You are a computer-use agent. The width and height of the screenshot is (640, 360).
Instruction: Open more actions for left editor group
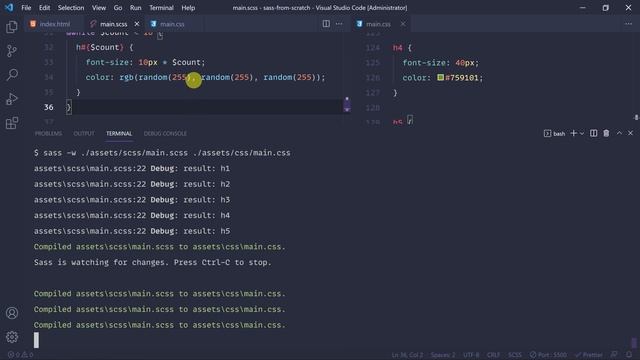tap(339, 24)
